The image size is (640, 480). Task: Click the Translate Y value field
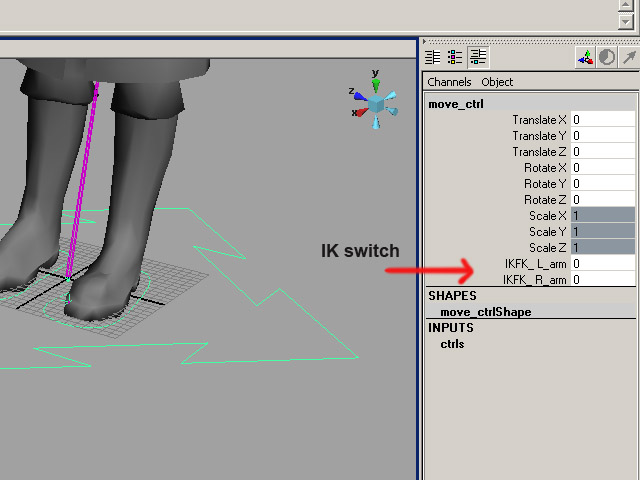click(603, 136)
